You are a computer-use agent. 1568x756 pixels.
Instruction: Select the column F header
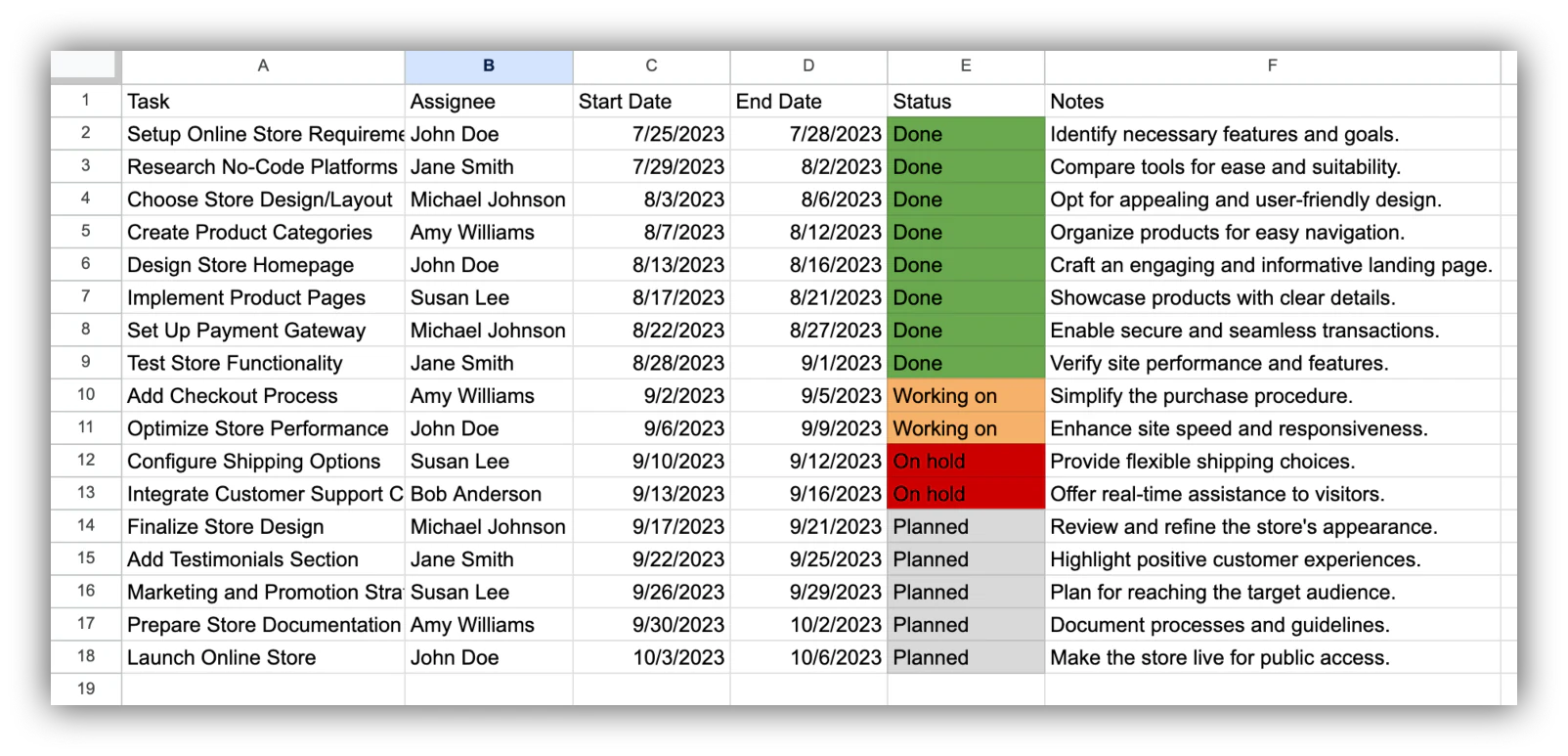(x=1272, y=67)
